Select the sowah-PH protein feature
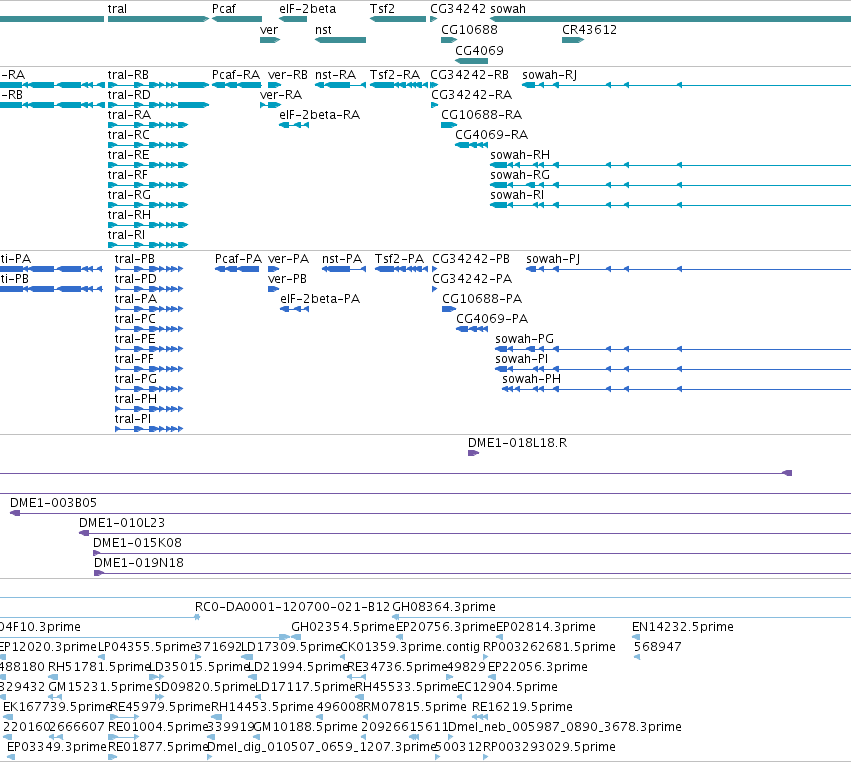 [676, 389]
